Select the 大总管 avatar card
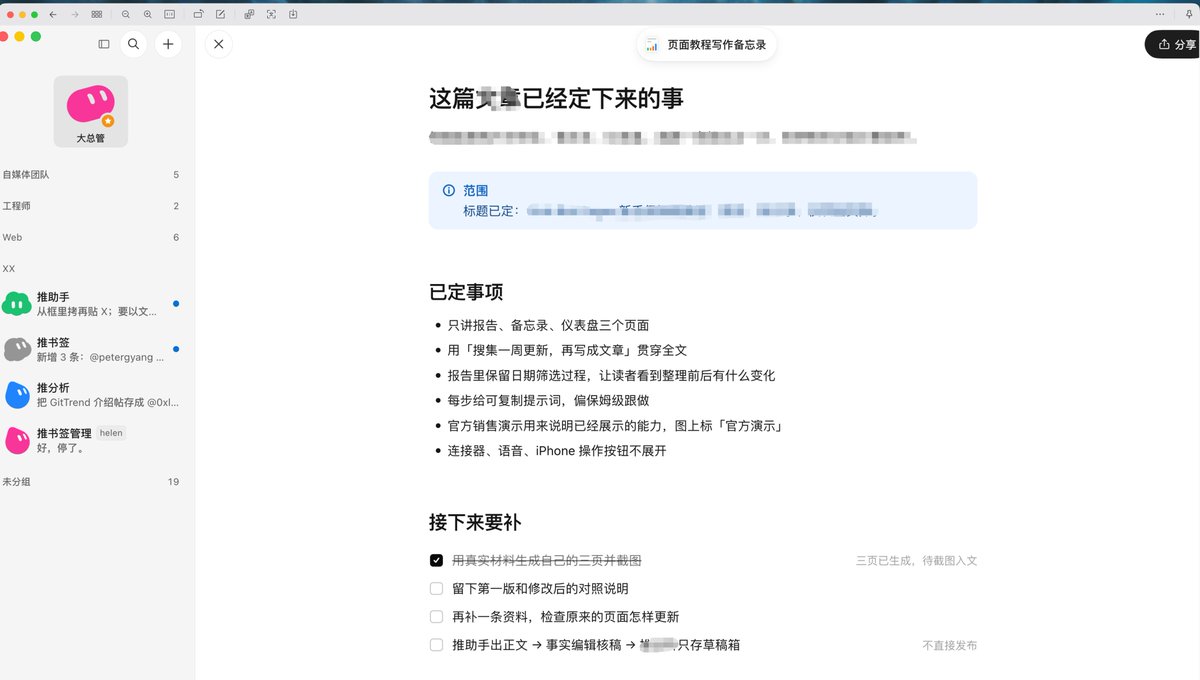The width and height of the screenshot is (1200, 680). [91, 111]
